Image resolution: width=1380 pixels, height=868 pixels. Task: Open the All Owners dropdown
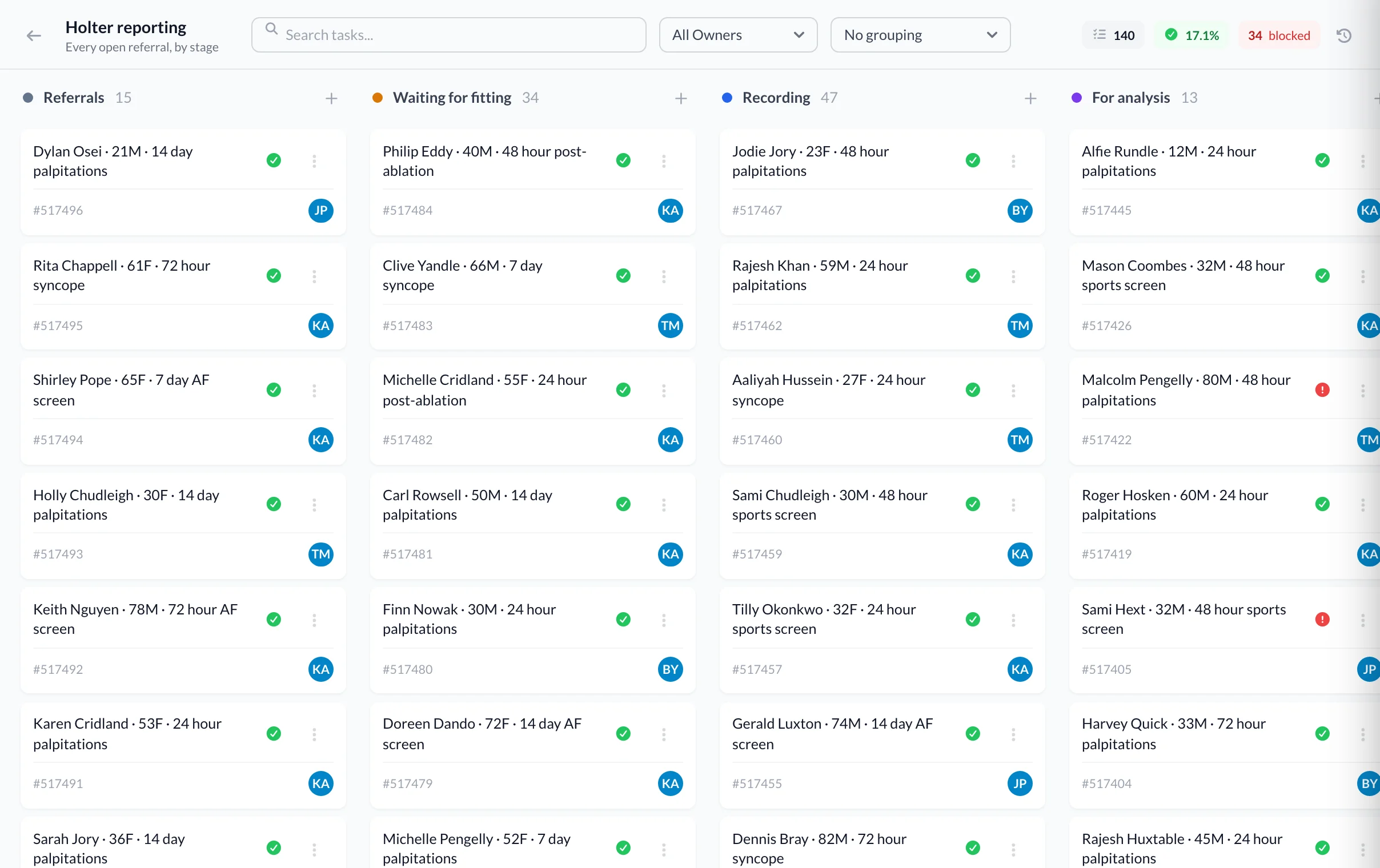(738, 35)
